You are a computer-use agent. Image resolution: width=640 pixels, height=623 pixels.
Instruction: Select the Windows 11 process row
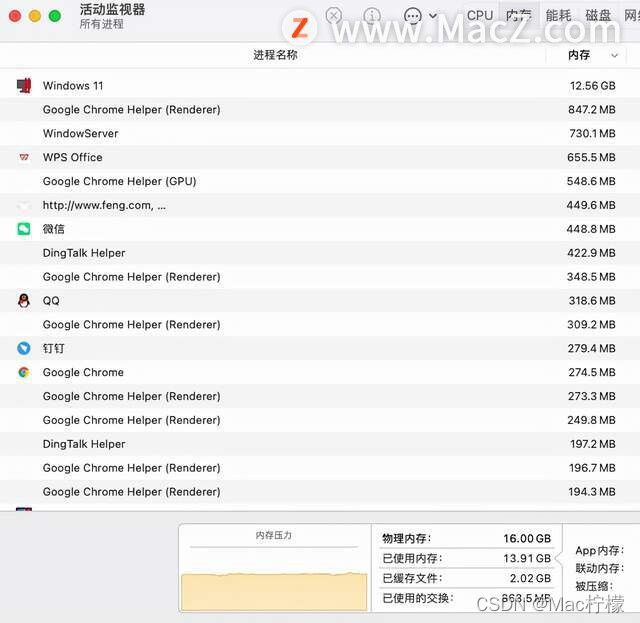pyautogui.click(x=320, y=86)
